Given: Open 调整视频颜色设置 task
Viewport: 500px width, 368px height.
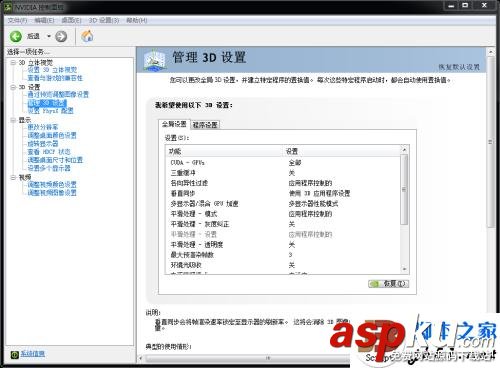Looking at the screenshot, I should tap(52, 185).
